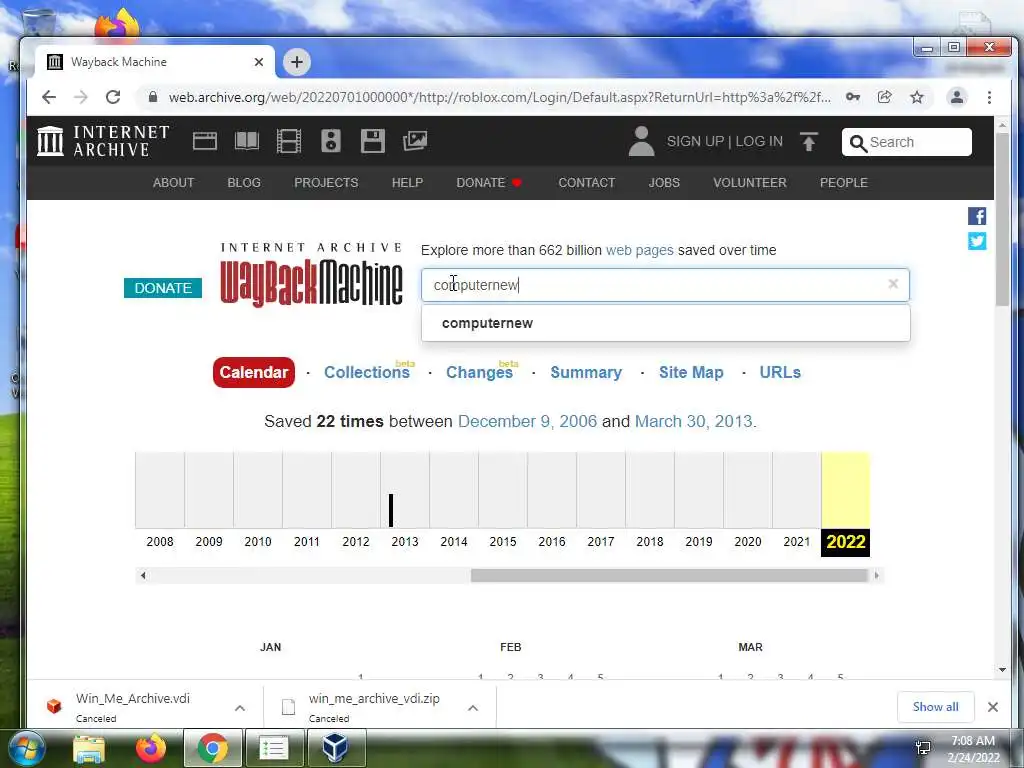Click the teal DONATE button
1024x768 pixels.
point(163,288)
